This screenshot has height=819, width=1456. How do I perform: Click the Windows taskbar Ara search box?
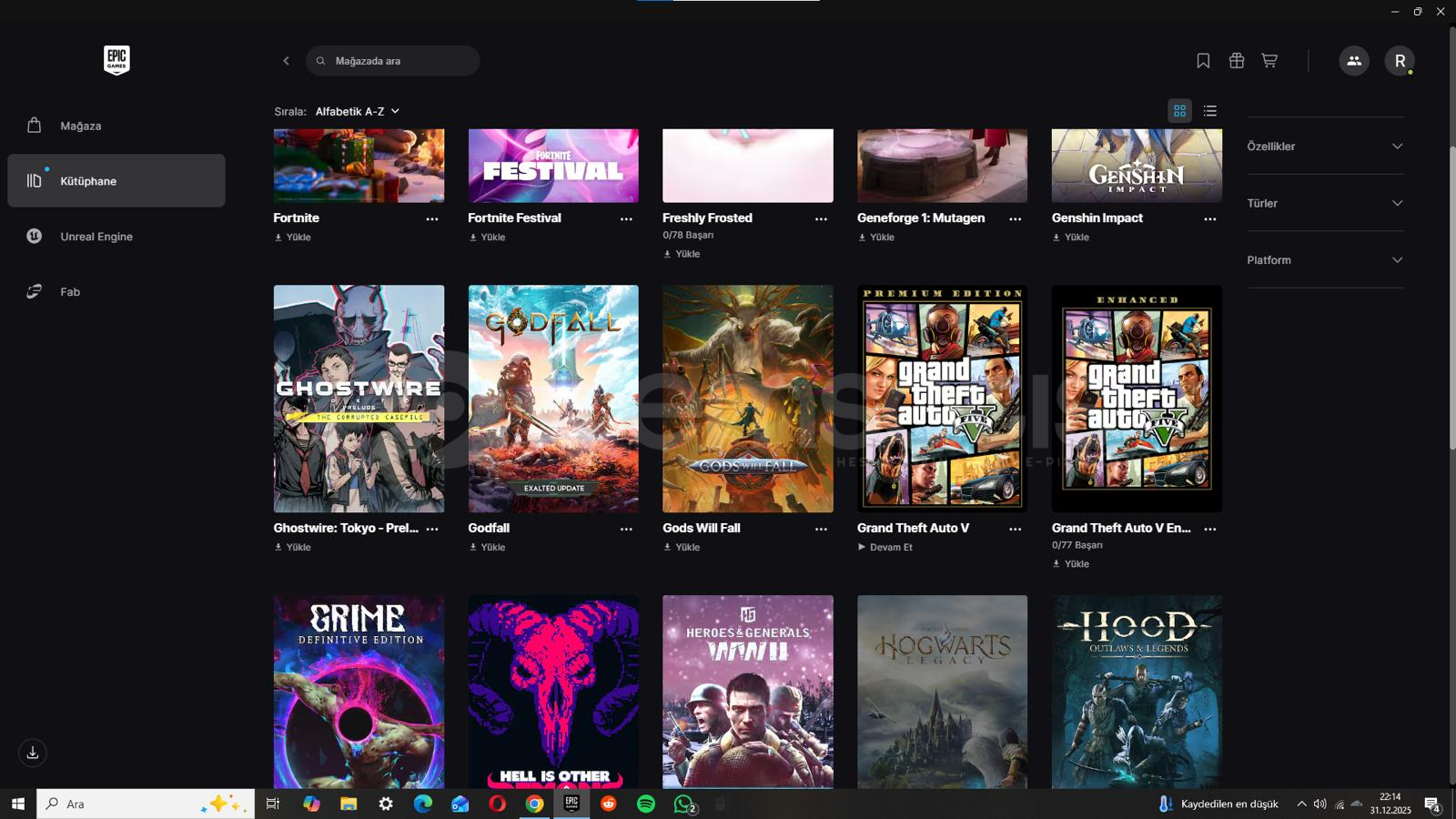(146, 804)
